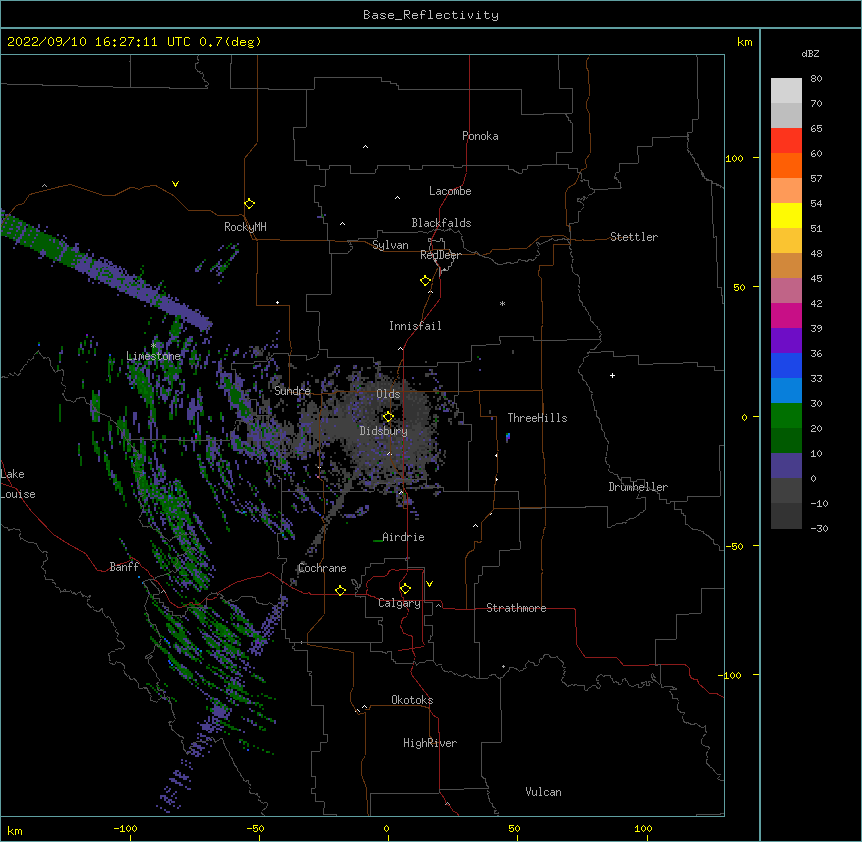The image size is (862, 842).
Task: Pick the 57-60 dBZ orange swatch
Action: (786, 165)
